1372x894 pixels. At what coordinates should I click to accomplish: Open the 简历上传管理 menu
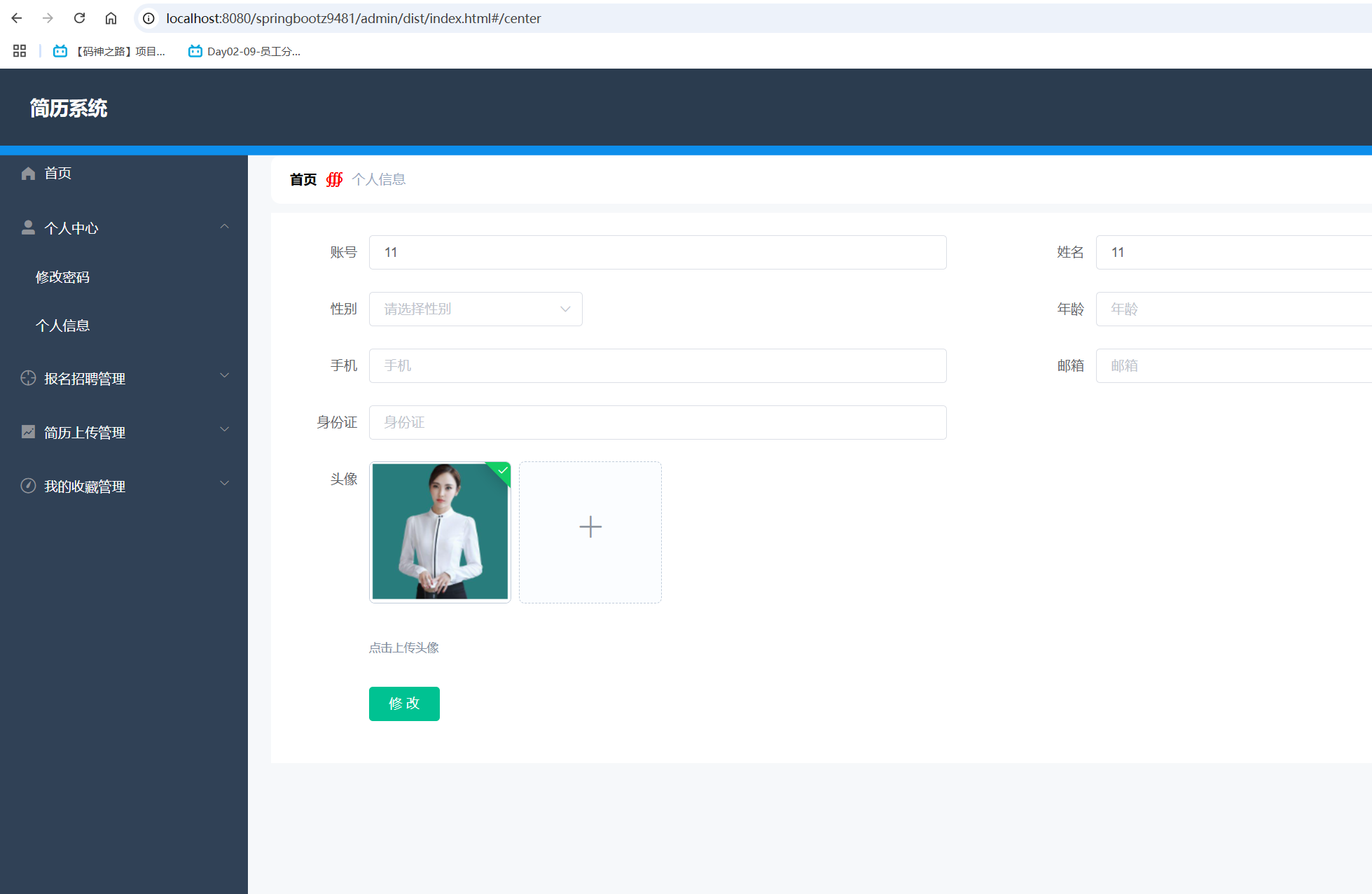(85, 433)
